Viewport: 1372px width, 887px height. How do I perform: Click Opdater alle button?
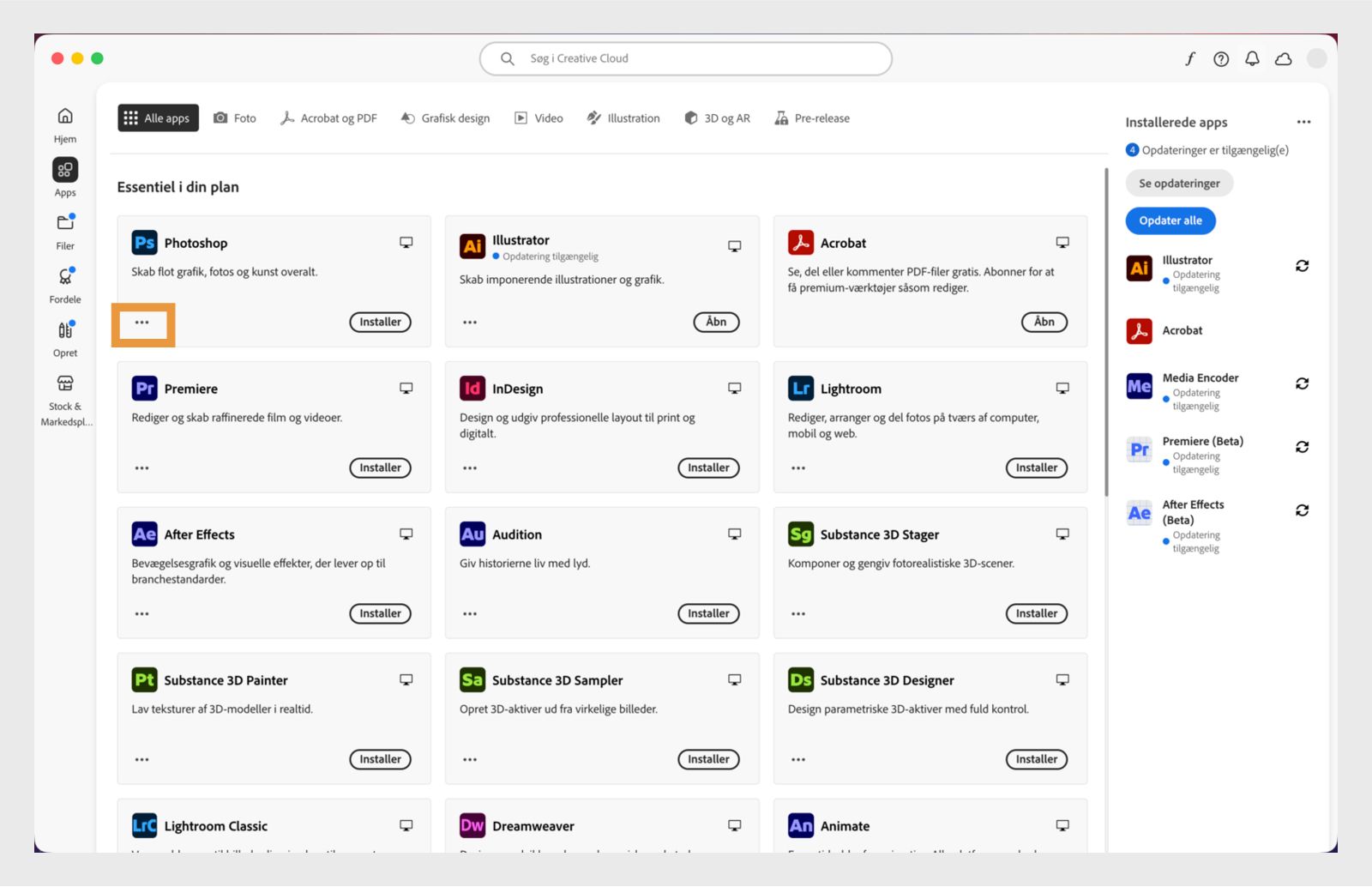1170,220
